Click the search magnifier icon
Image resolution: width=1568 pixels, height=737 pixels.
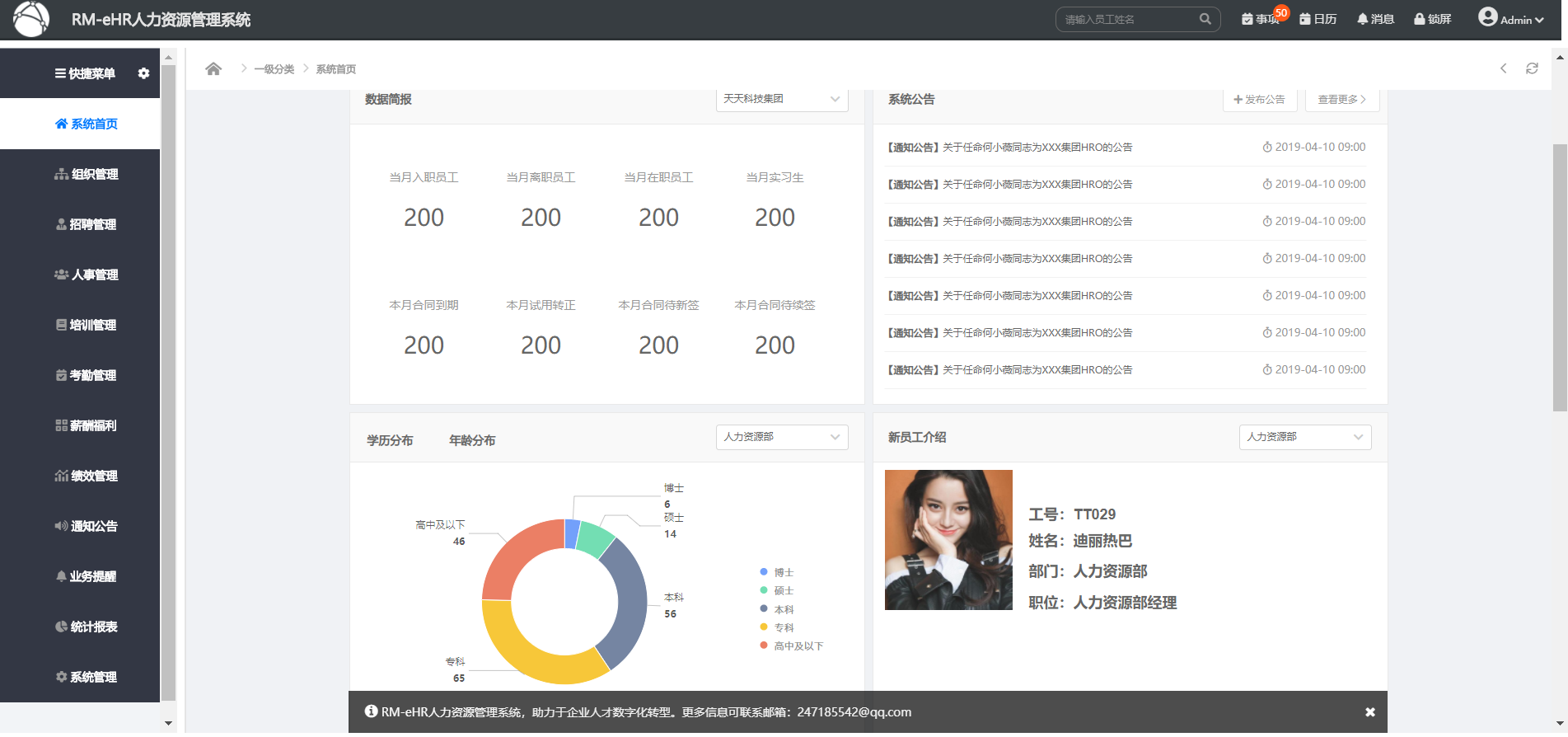click(1205, 19)
